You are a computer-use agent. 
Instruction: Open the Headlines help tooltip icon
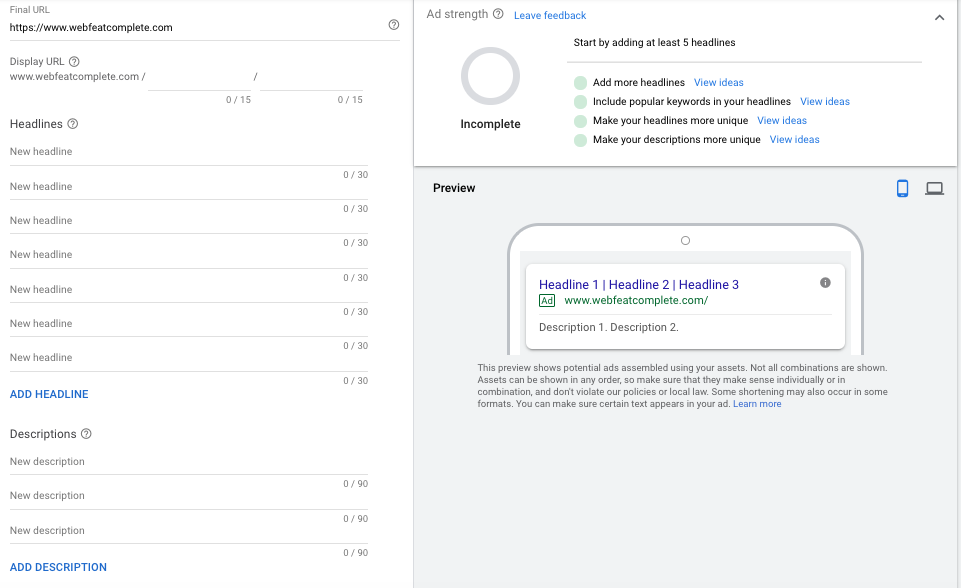click(x=72, y=124)
